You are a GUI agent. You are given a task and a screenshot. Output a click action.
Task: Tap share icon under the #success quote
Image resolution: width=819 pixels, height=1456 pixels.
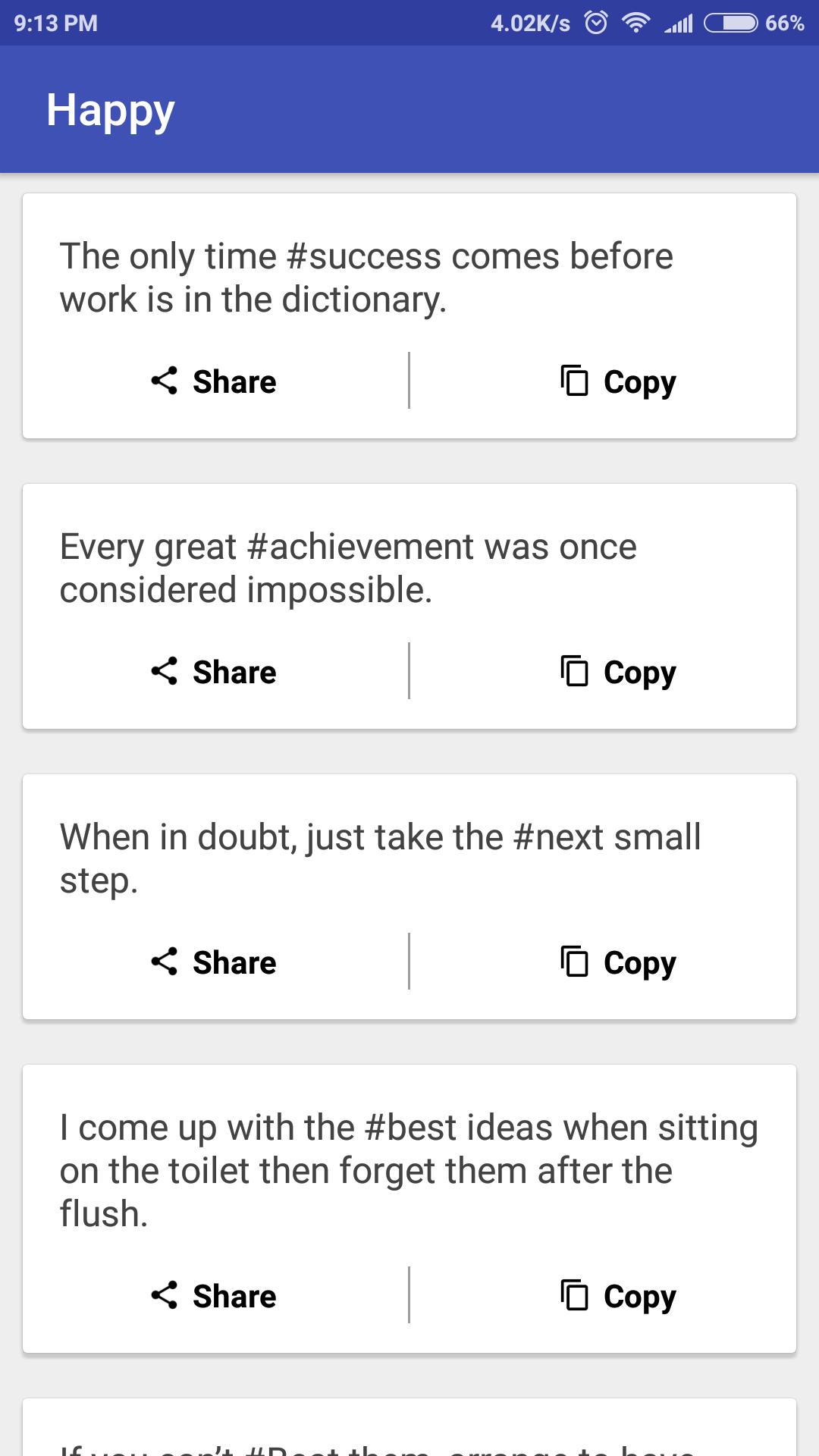pos(165,381)
